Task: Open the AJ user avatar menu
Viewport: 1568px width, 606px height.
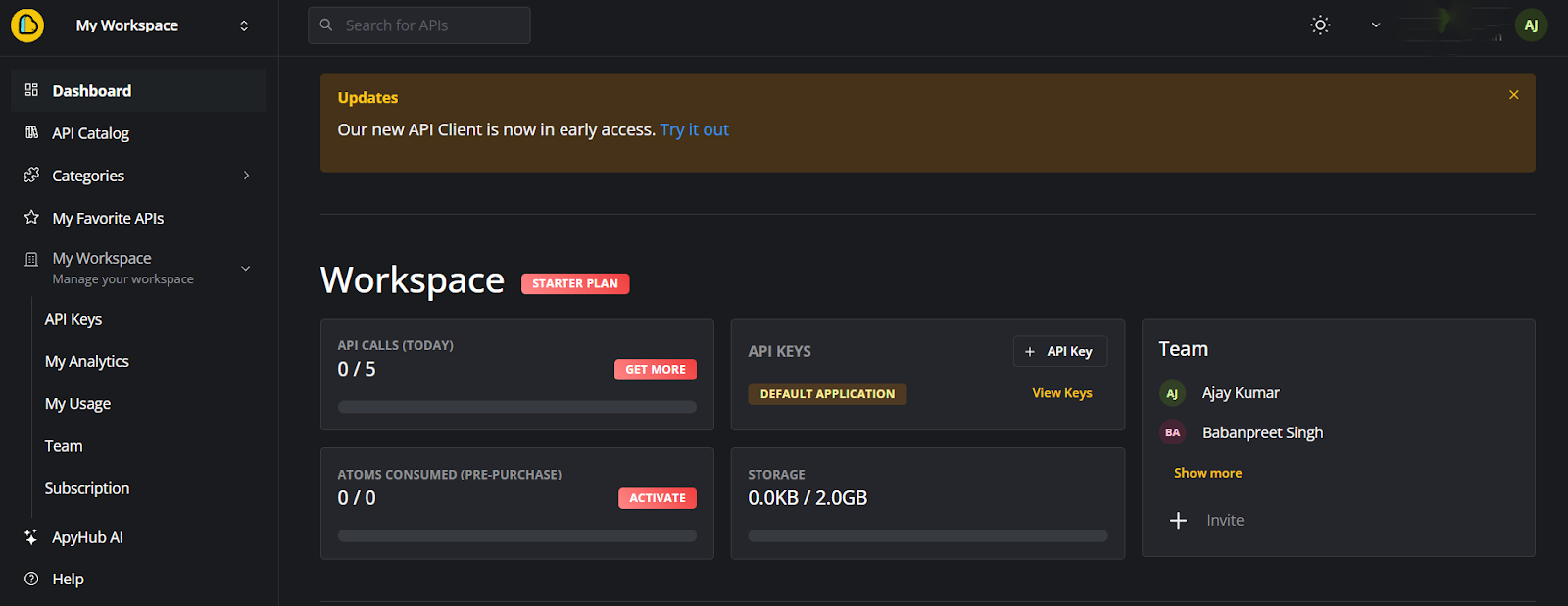Action: click(1530, 25)
